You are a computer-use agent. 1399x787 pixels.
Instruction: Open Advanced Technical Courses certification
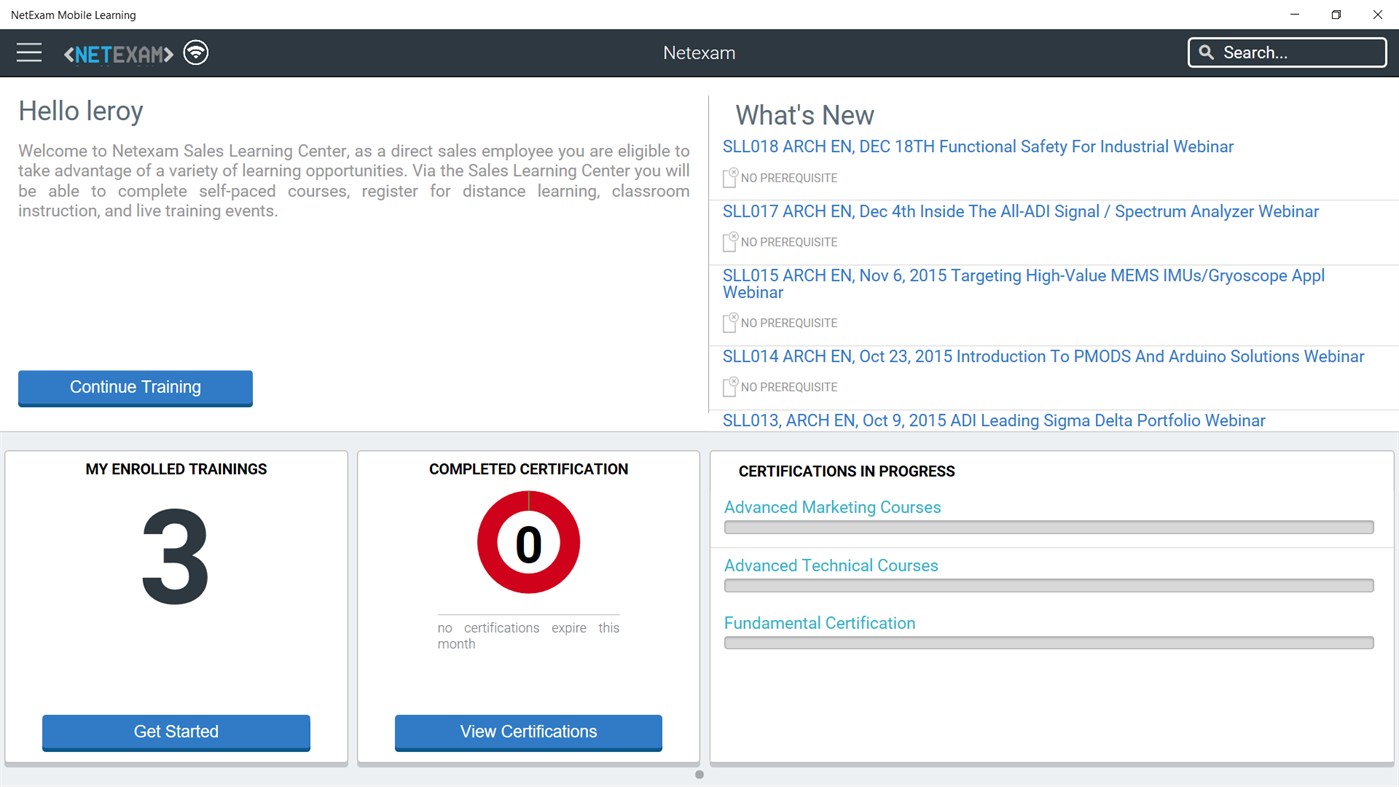[x=831, y=565]
